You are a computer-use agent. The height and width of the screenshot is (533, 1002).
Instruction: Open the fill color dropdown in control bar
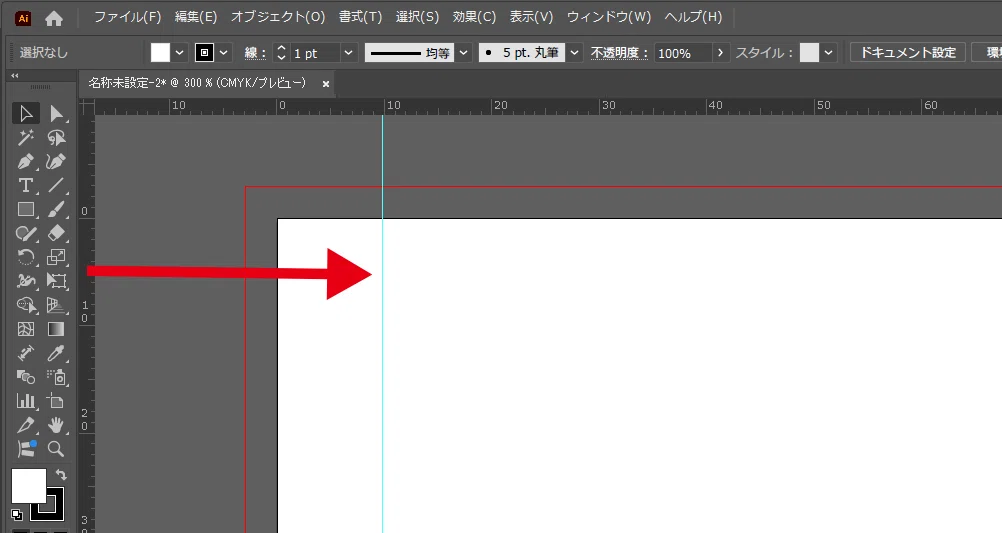[180, 53]
